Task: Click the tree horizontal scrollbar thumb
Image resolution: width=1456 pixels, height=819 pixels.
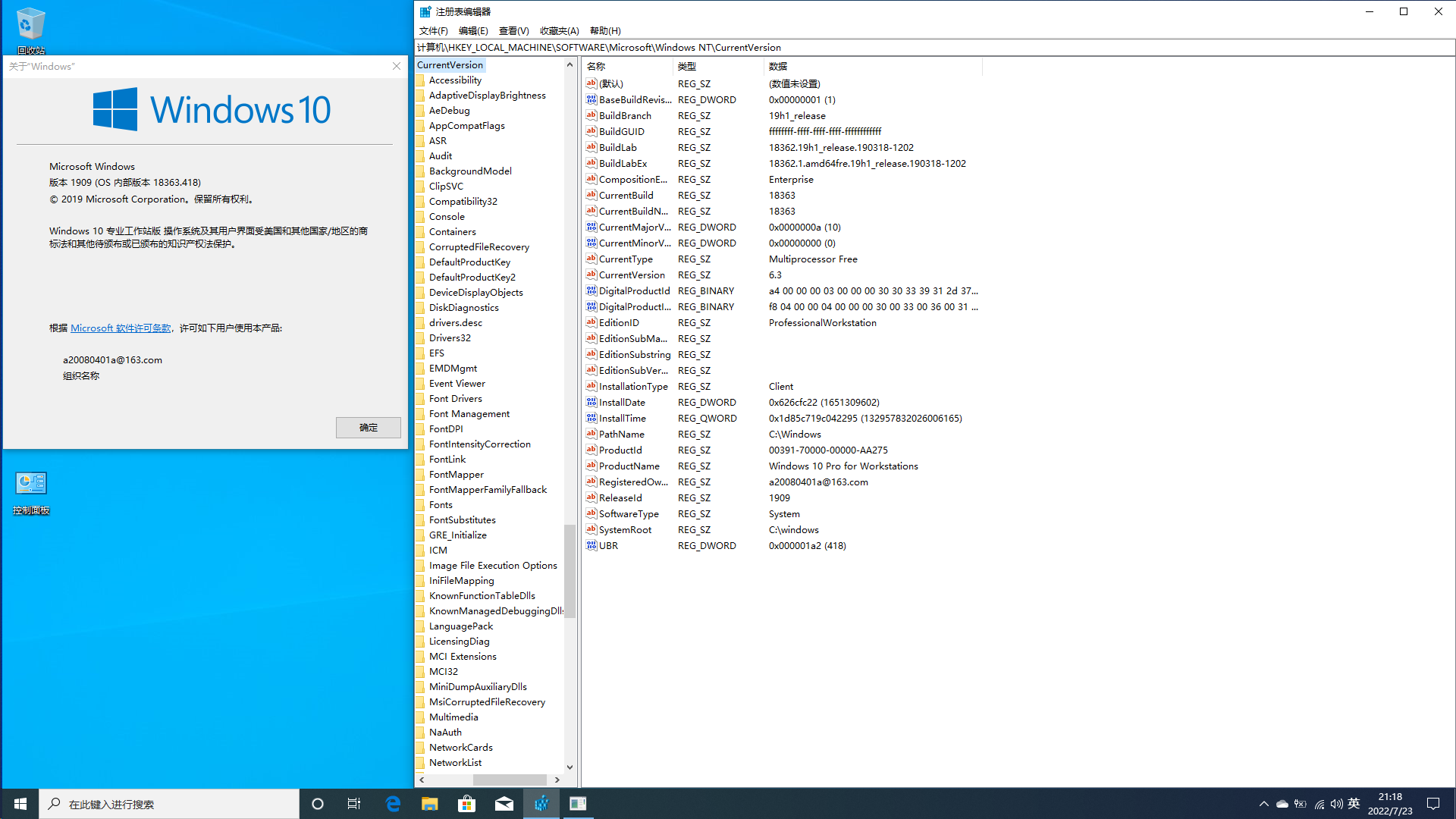Action: tap(510, 780)
